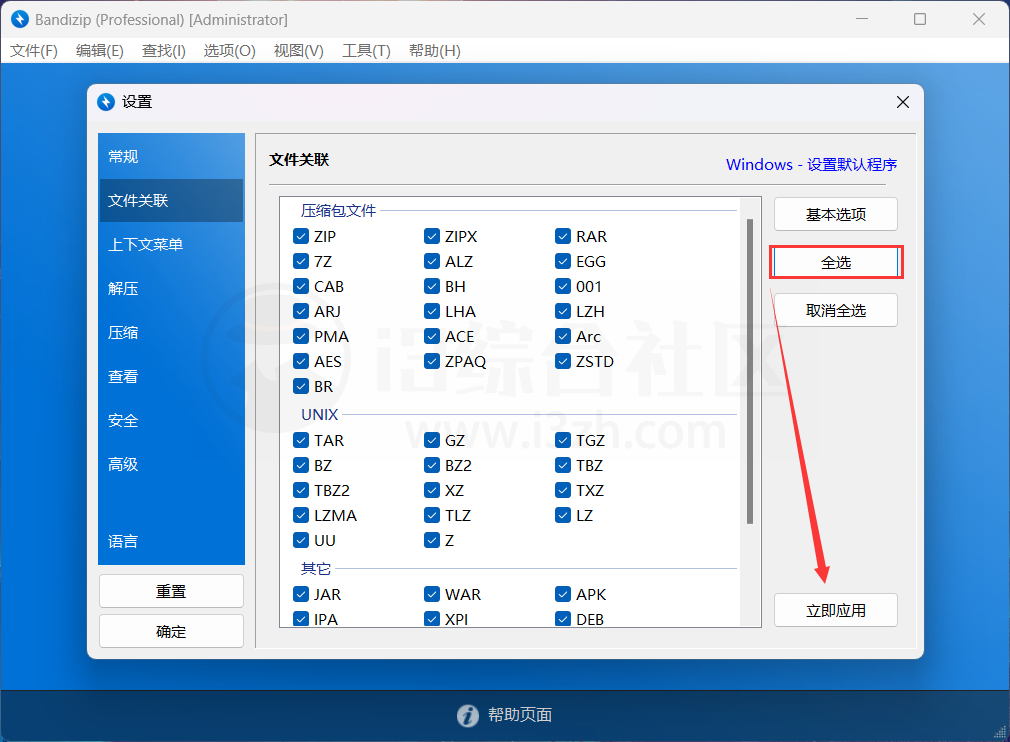
Task: Toggle the CAB checkbox
Action: [x=301, y=286]
